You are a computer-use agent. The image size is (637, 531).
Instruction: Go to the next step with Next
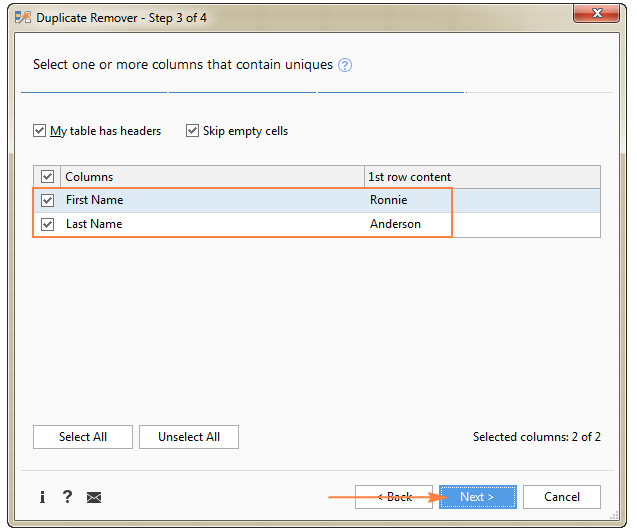click(477, 497)
